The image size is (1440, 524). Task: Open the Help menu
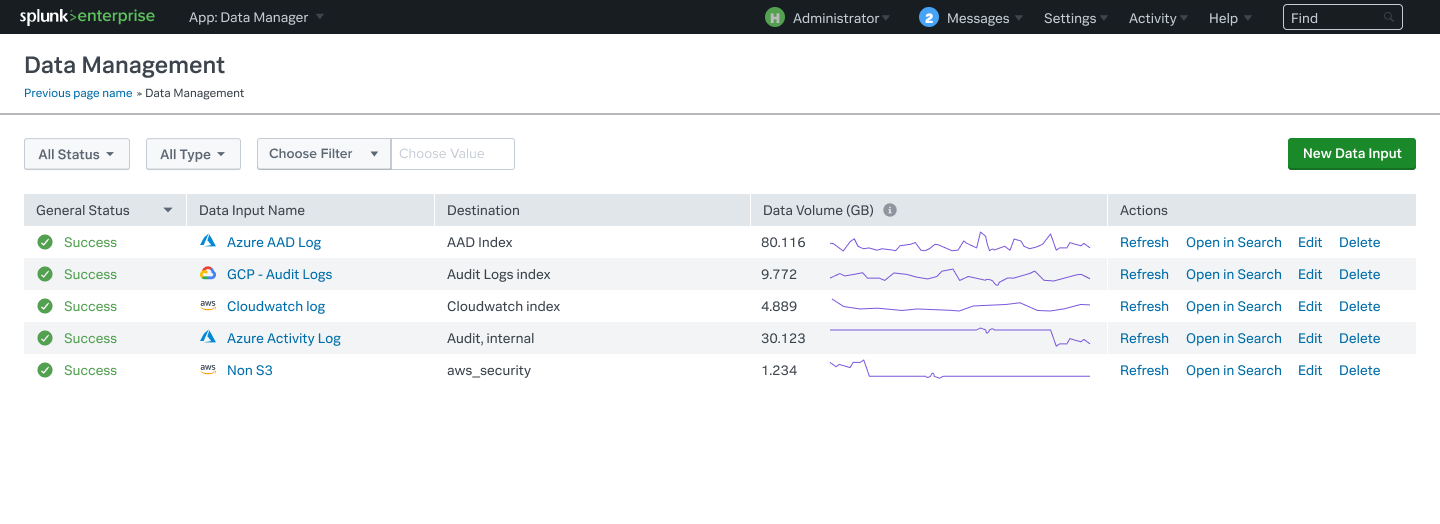[1230, 18]
